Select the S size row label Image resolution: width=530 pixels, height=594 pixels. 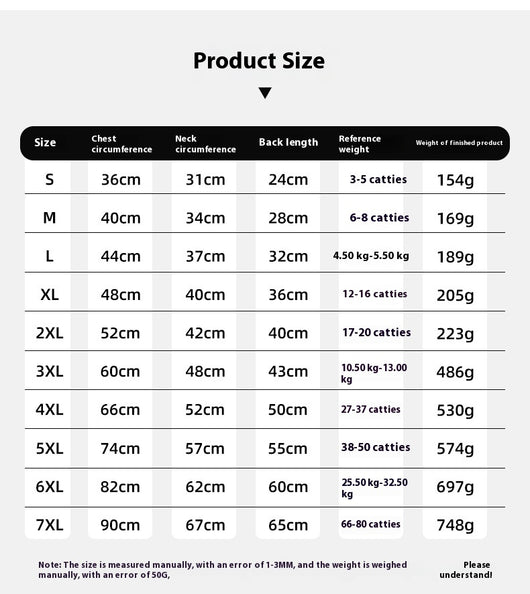[x=49, y=180]
